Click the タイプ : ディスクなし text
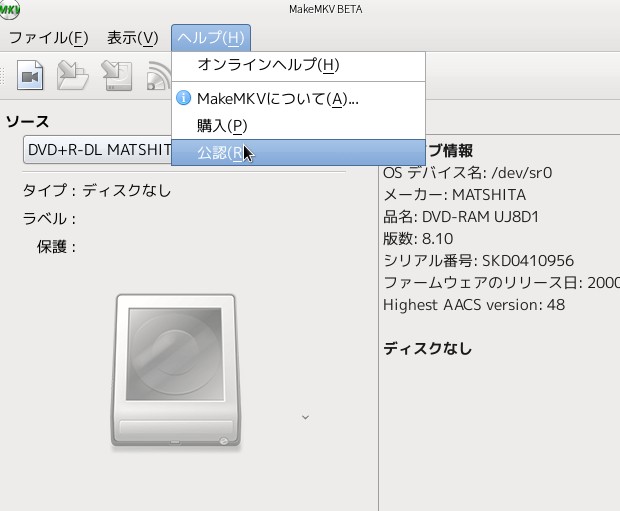The height and width of the screenshot is (511, 620). pyautogui.click(x=97, y=191)
